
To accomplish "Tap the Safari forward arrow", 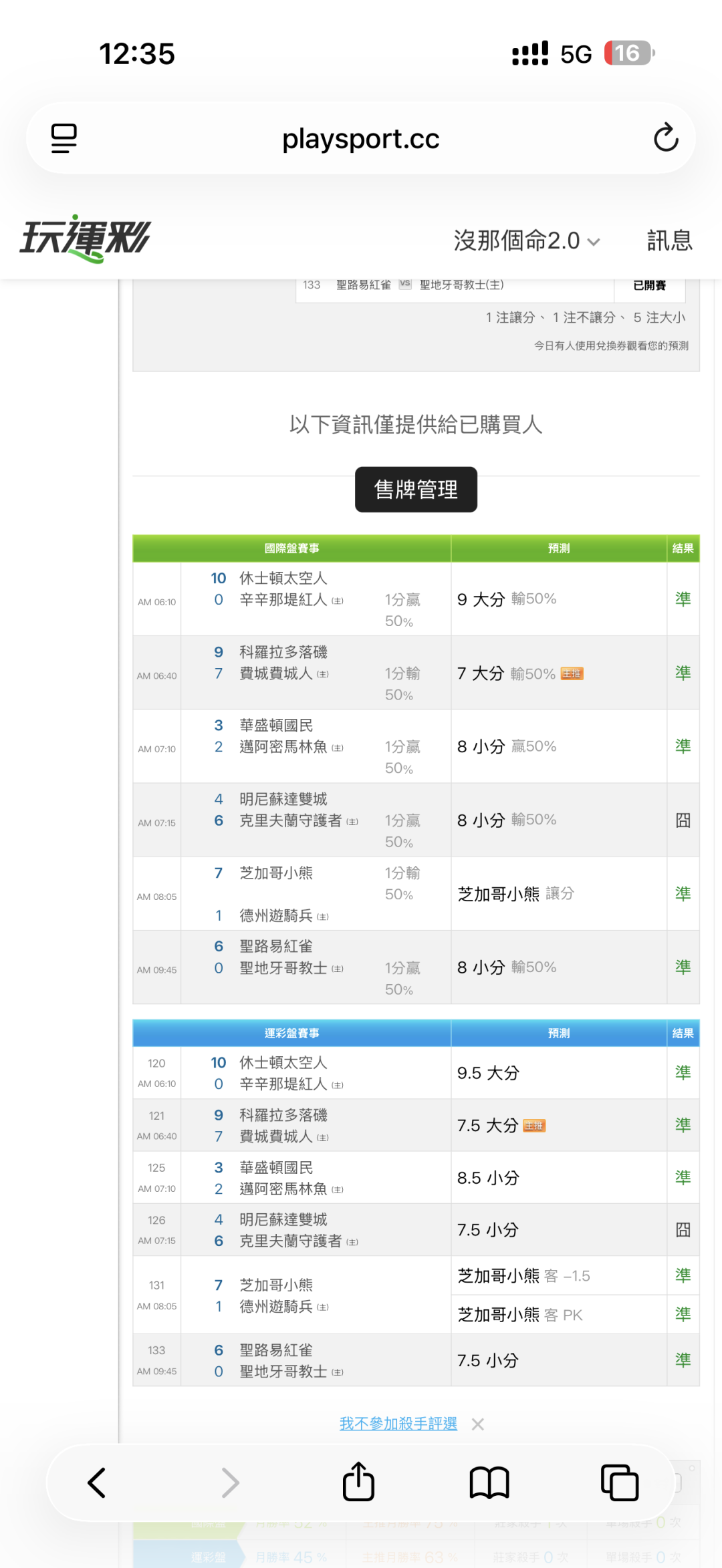I will 230,1482.
